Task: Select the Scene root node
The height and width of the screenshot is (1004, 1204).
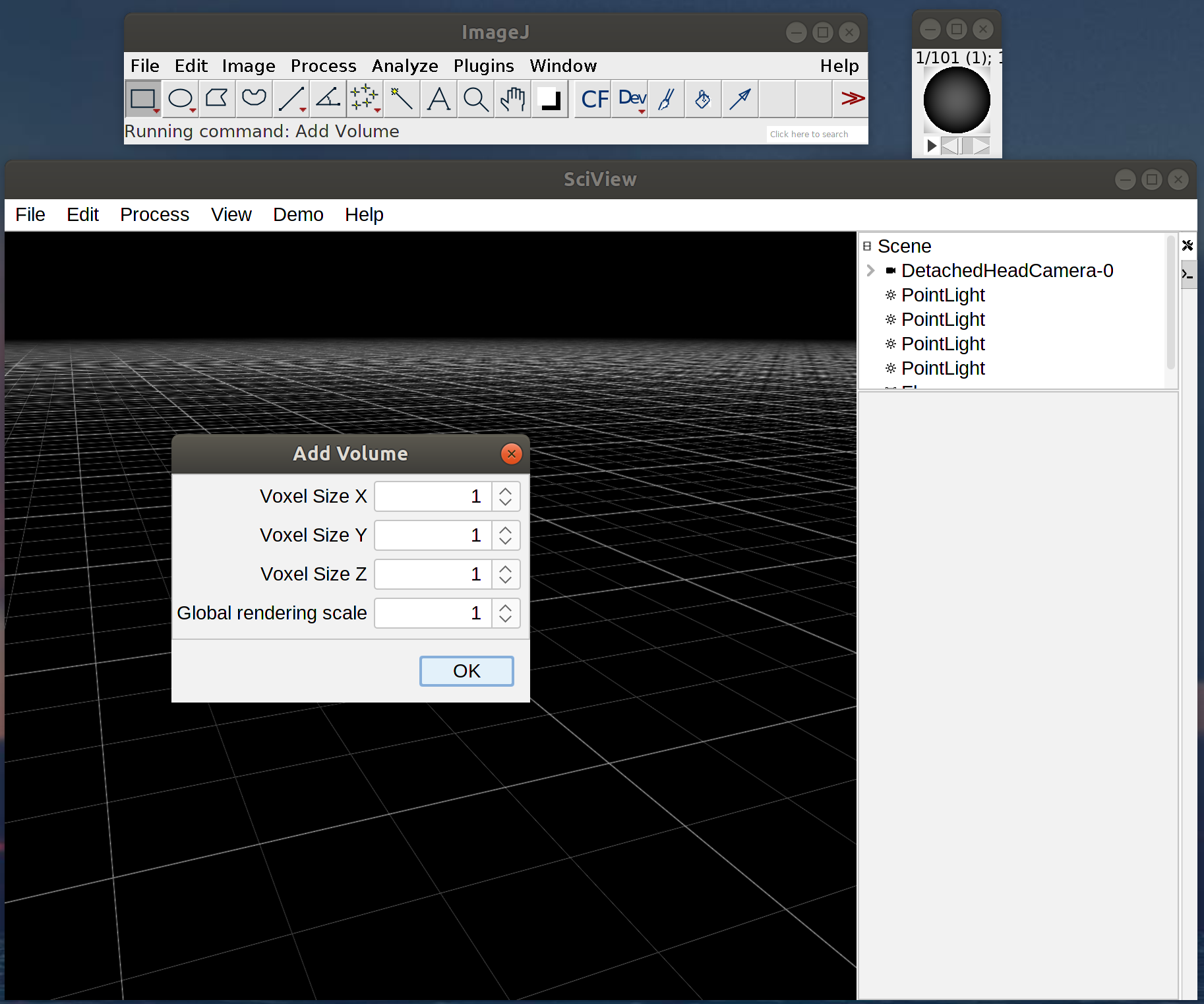Action: [x=904, y=246]
